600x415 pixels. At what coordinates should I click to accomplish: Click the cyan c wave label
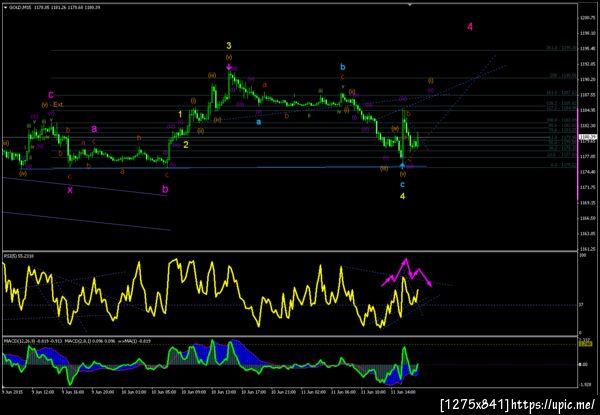click(x=403, y=185)
